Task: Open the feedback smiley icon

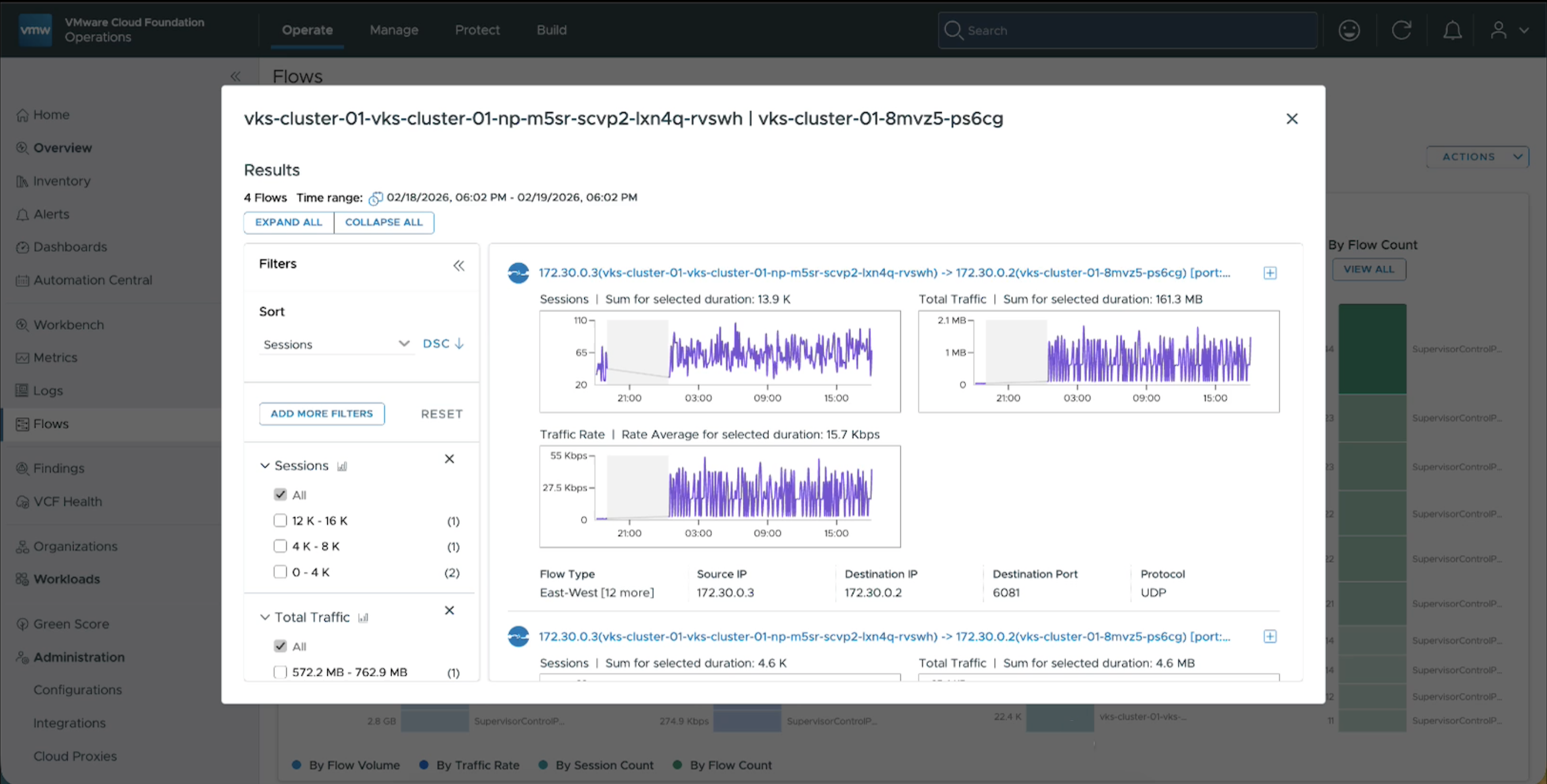Action: click(1349, 30)
